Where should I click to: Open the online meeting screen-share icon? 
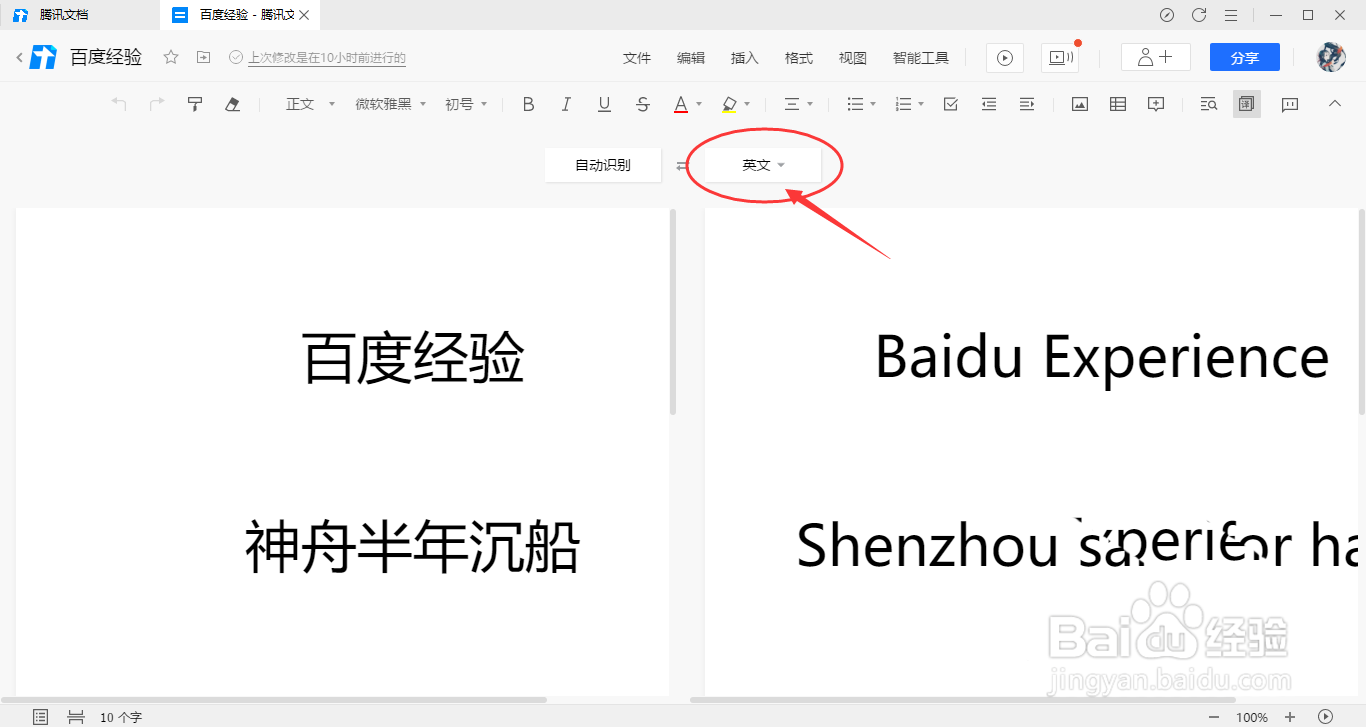point(1059,58)
